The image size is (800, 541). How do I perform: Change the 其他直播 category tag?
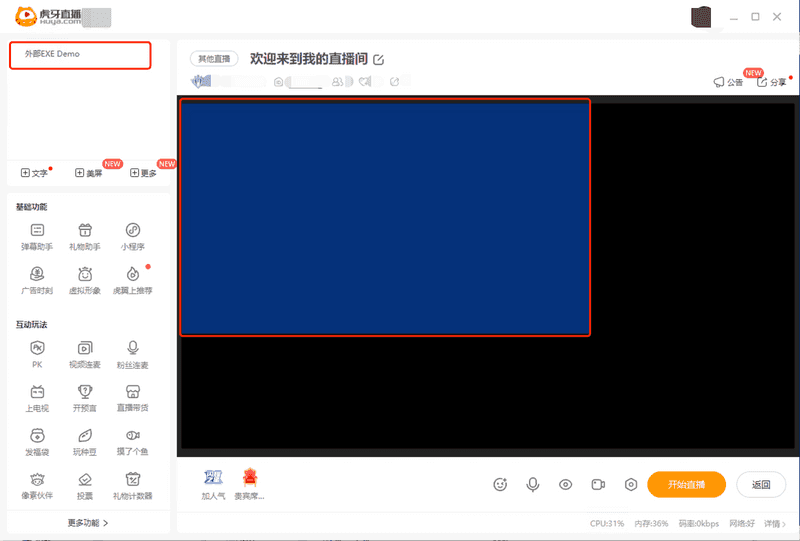click(214, 59)
